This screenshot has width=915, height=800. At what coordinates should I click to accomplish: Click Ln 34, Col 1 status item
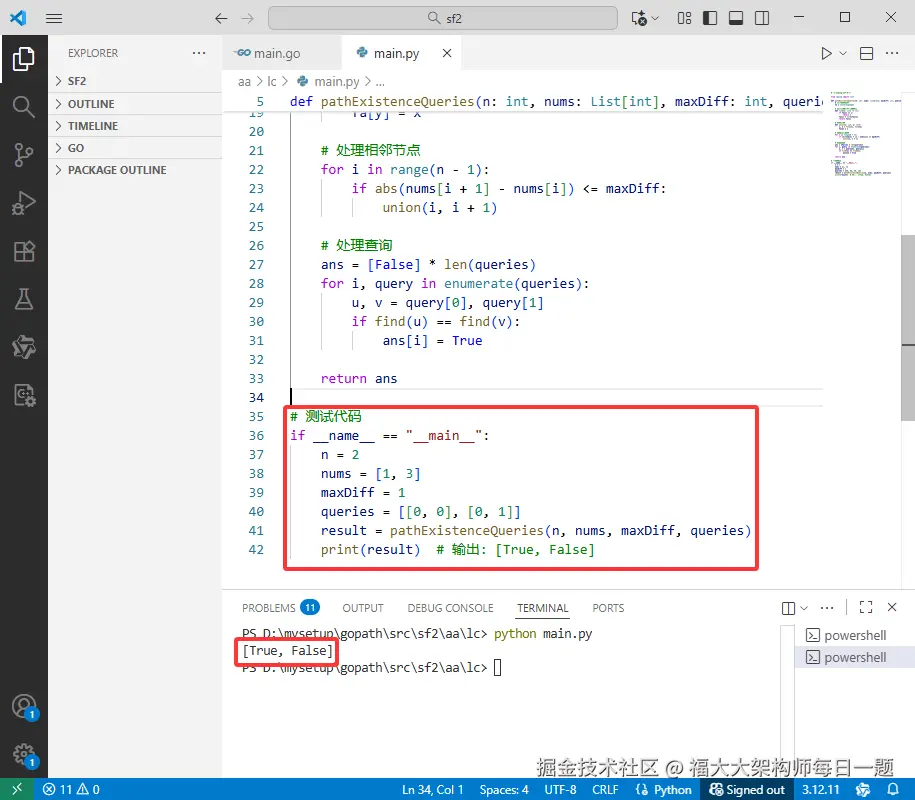pyautogui.click(x=432, y=789)
